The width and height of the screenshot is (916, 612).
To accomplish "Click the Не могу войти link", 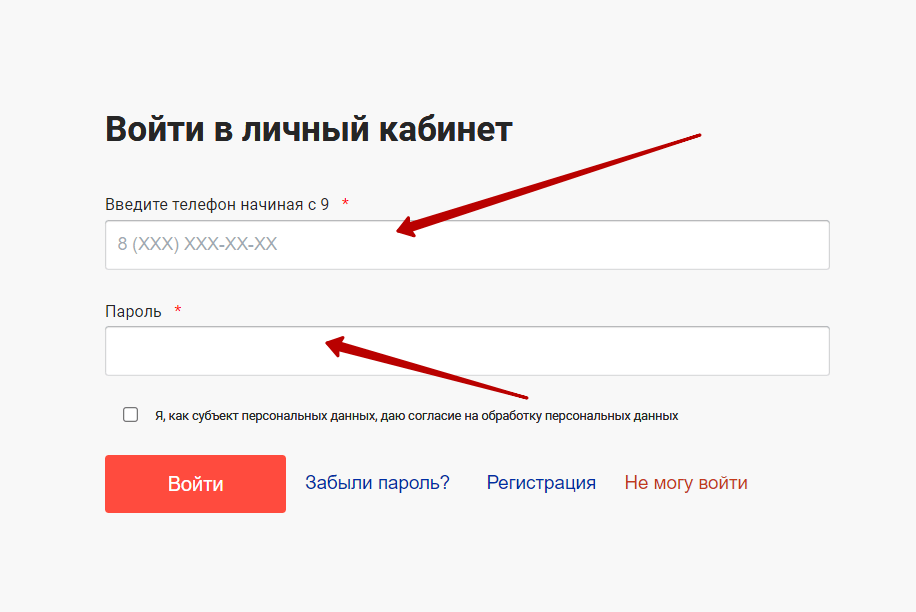I will pos(686,483).
